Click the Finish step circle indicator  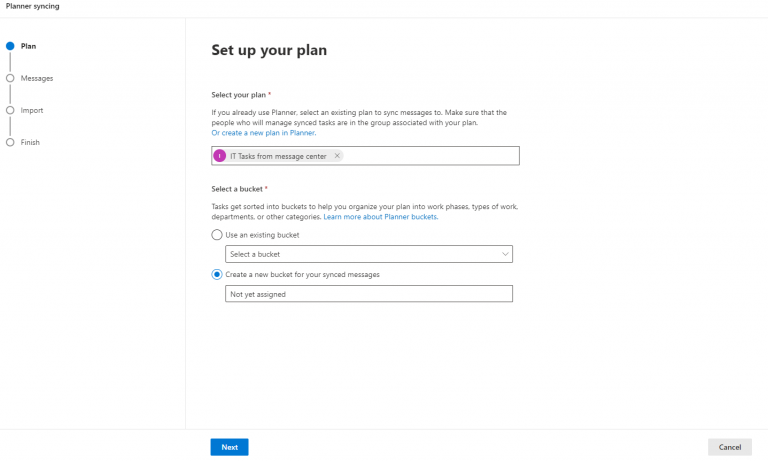tap(10, 142)
